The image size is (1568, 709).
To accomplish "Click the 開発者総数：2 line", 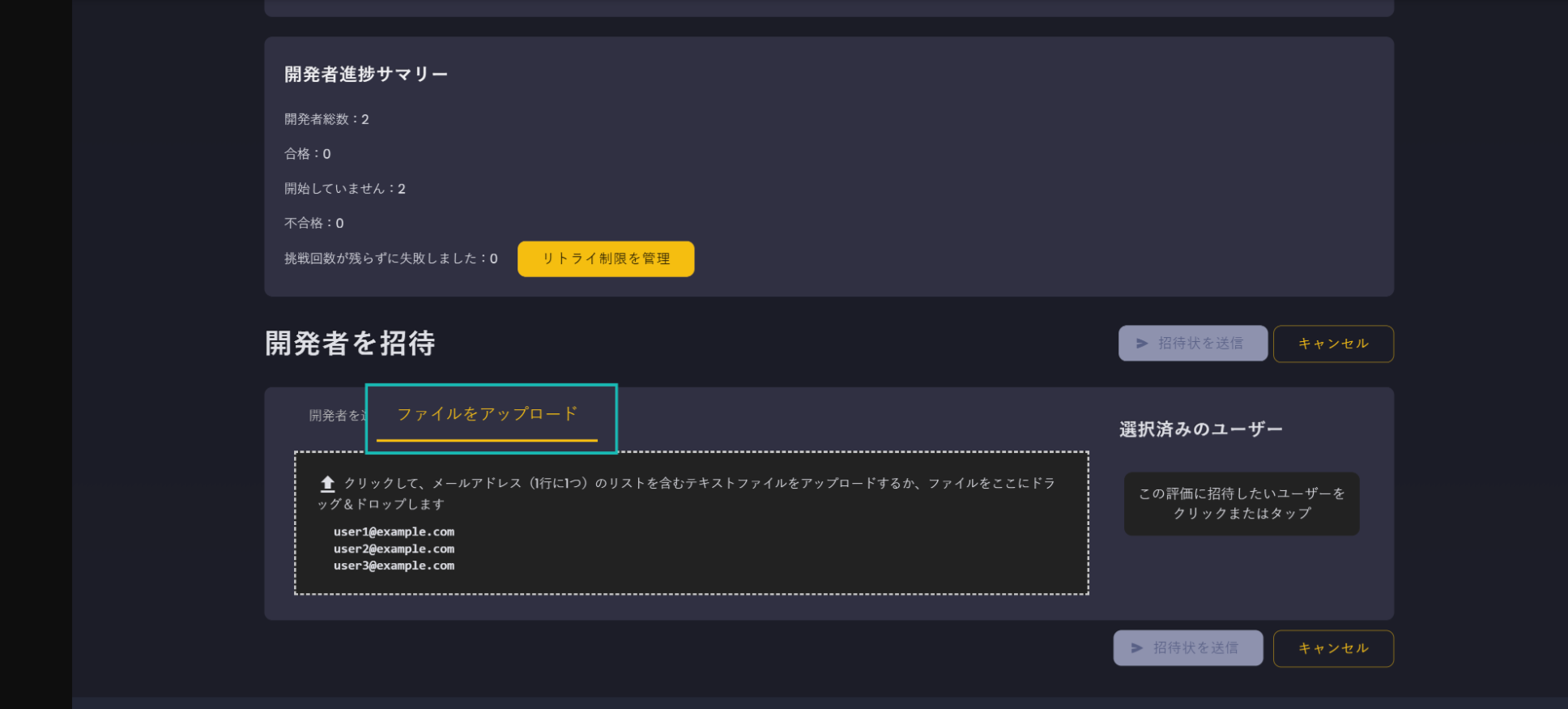I will [326, 119].
